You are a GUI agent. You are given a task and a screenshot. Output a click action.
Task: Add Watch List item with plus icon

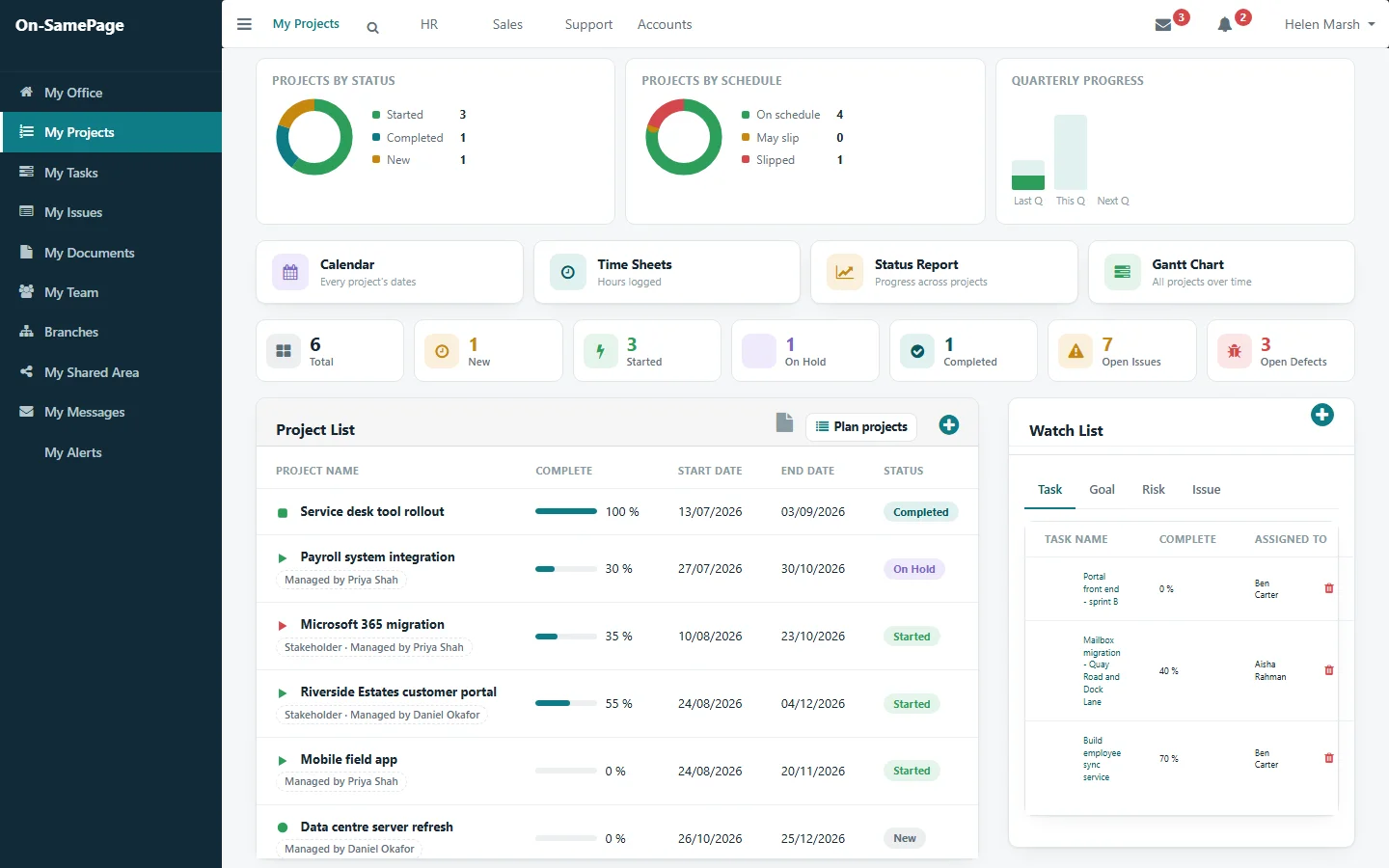tap(1322, 415)
